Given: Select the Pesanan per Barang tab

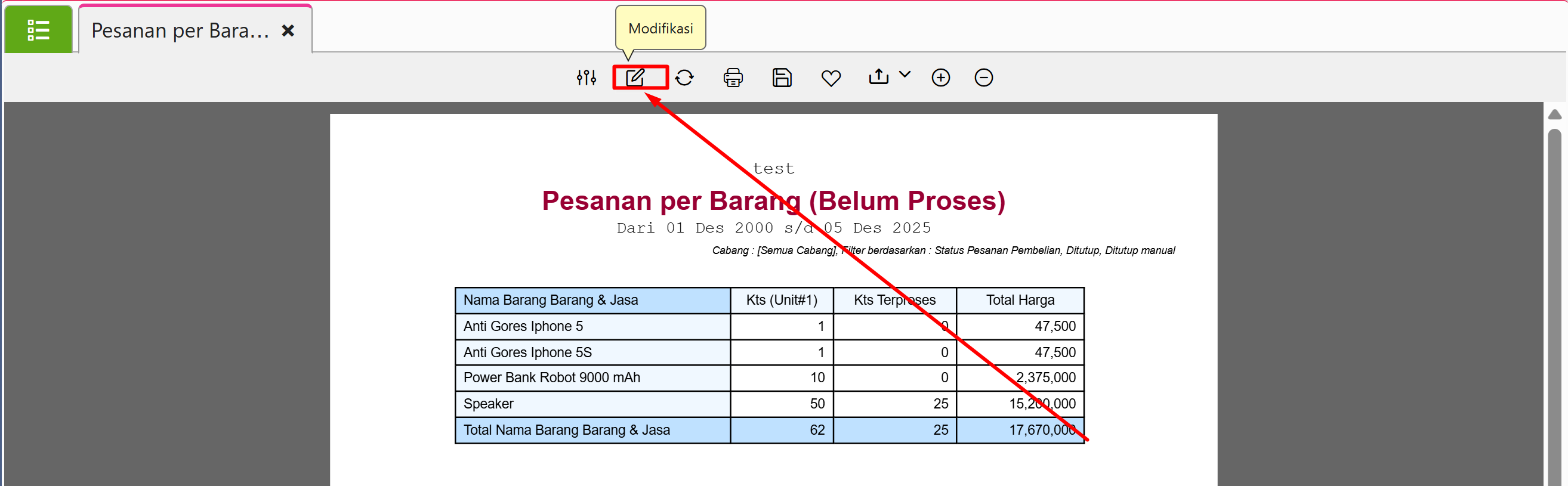Looking at the screenshot, I should [180, 30].
